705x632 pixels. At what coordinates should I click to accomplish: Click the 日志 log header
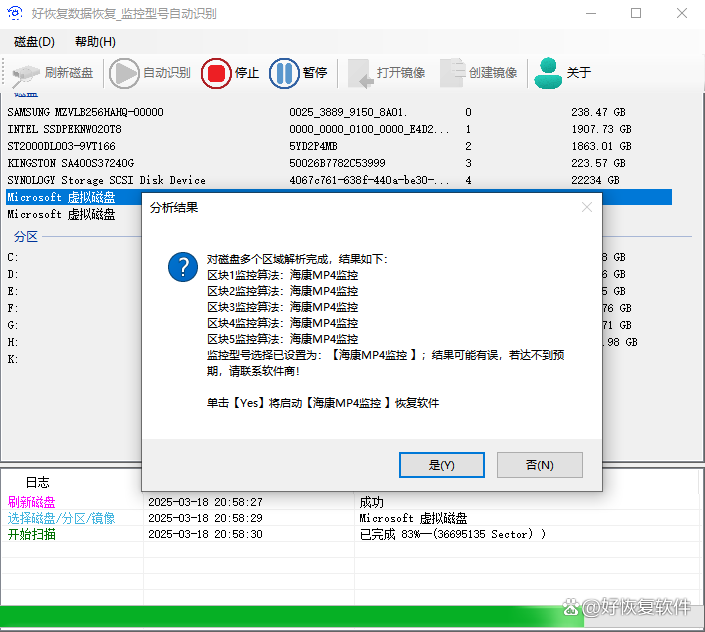tap(37, 483)
